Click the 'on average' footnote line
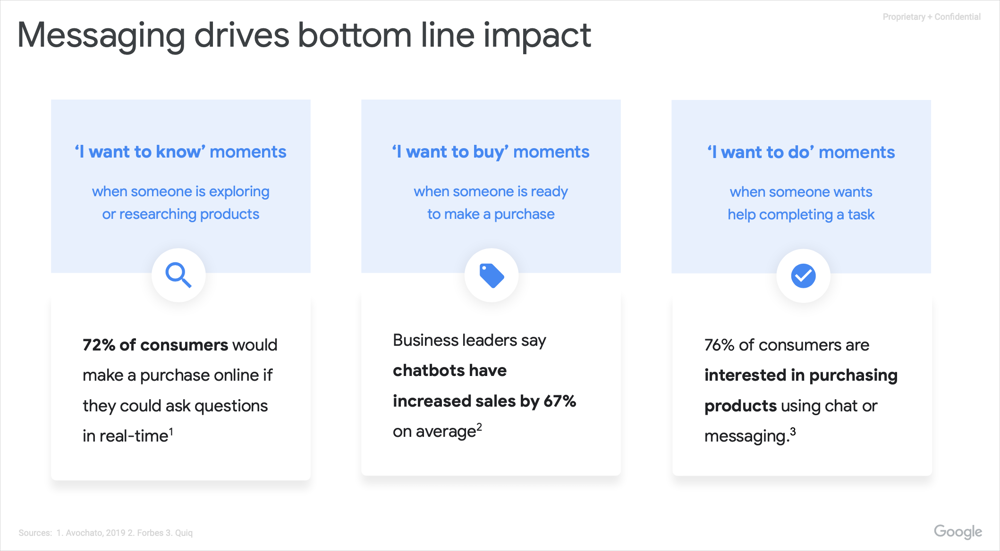Image resolution: width=1000 pixels, height=551 pixels. click(x=438, y=432)
